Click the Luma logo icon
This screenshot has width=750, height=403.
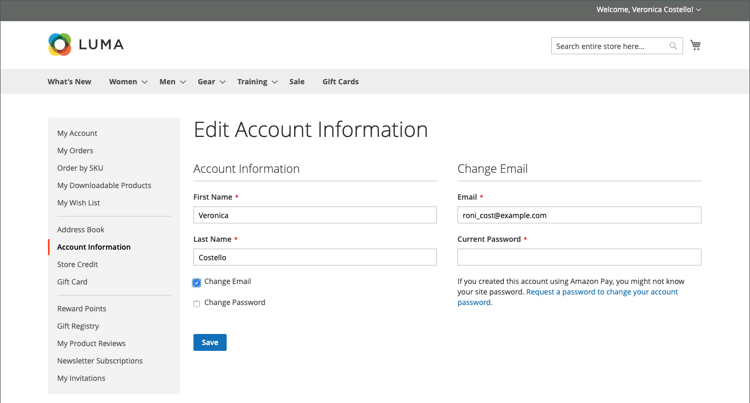click(x=60, y=44)
